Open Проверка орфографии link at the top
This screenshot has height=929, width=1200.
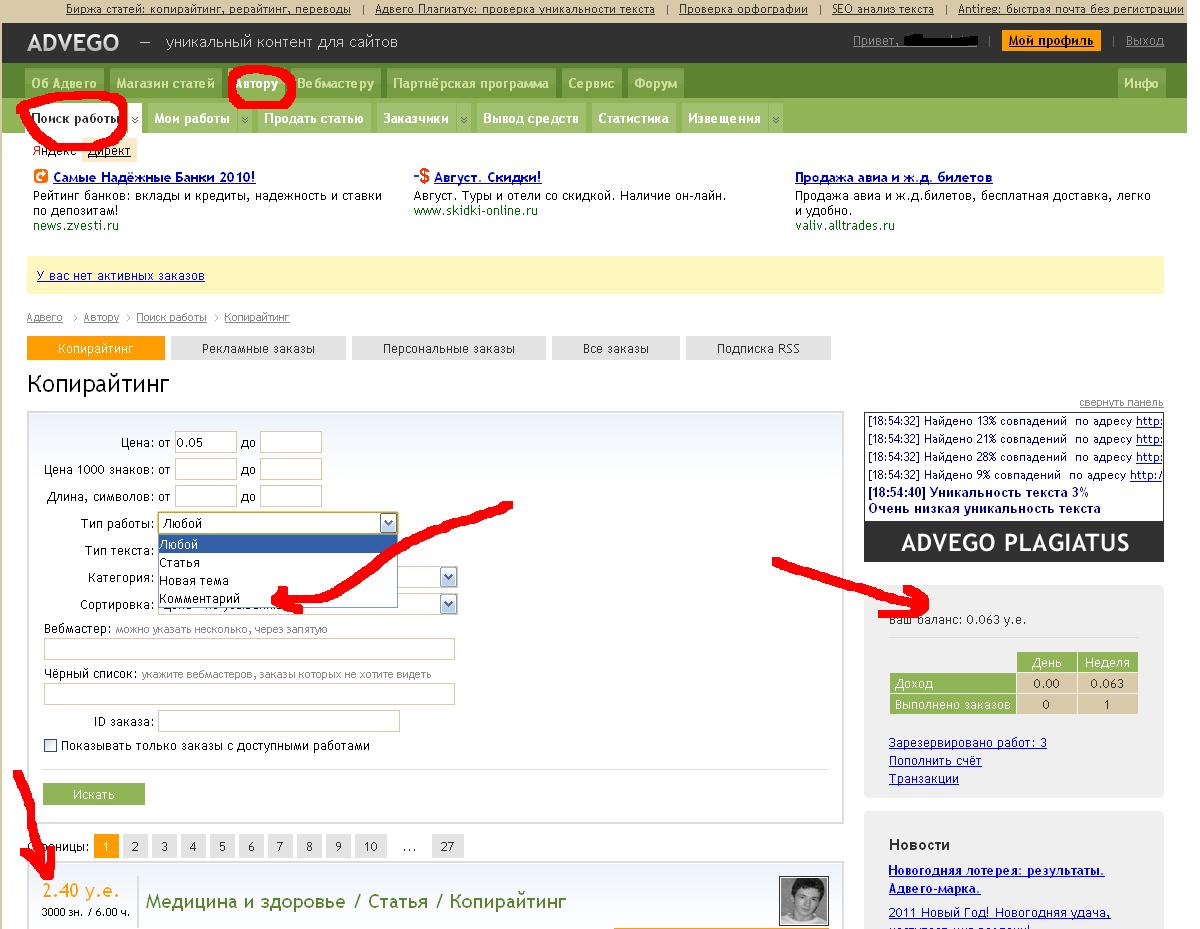pyautogui.click(x=743, y=9)
